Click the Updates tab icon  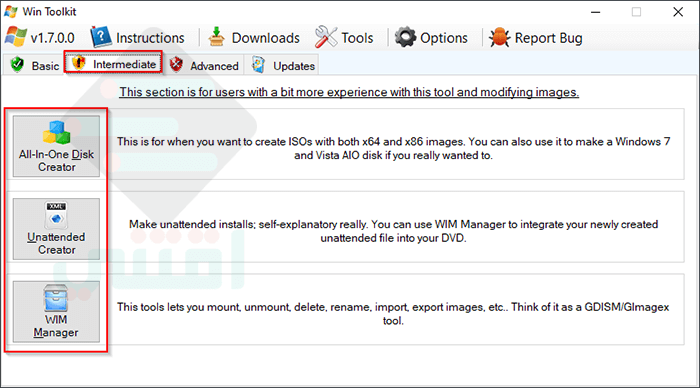pos(258,65)
